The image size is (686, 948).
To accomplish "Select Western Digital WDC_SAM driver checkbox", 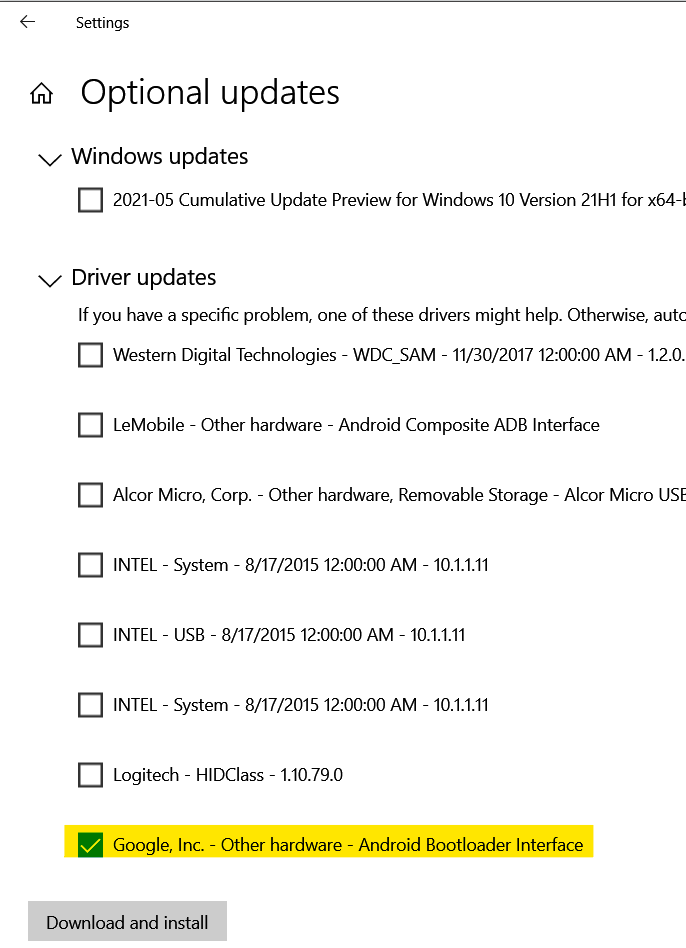I will [91, 355].
